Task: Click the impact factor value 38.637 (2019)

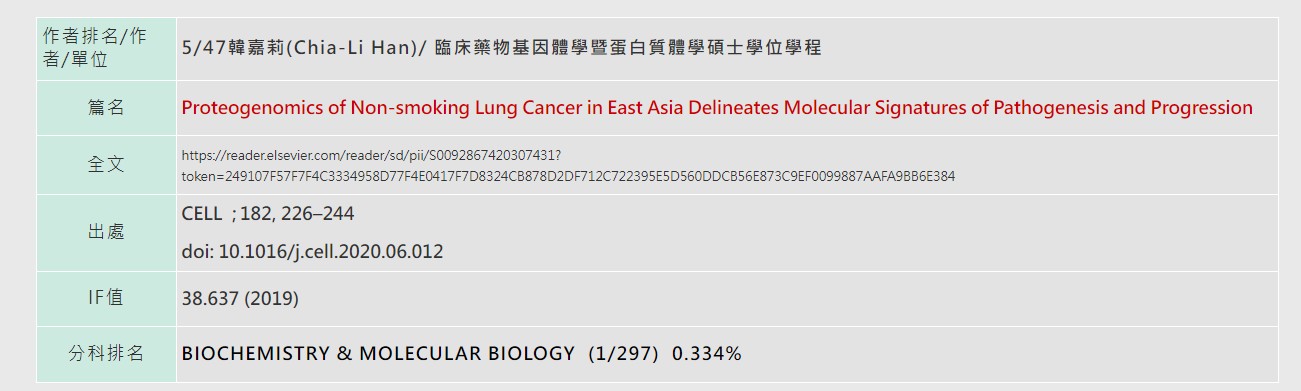Action: coord(240,298)
